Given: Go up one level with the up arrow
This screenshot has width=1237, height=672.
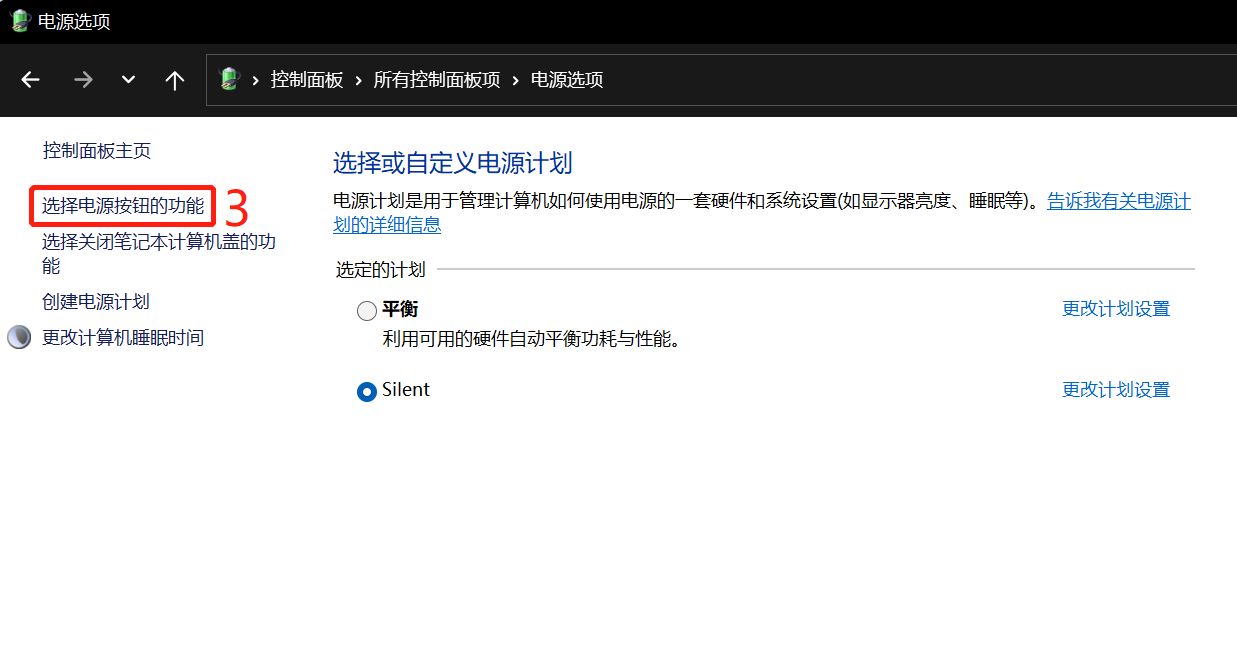Looking at the screenshot, I should tap(175, 80).
